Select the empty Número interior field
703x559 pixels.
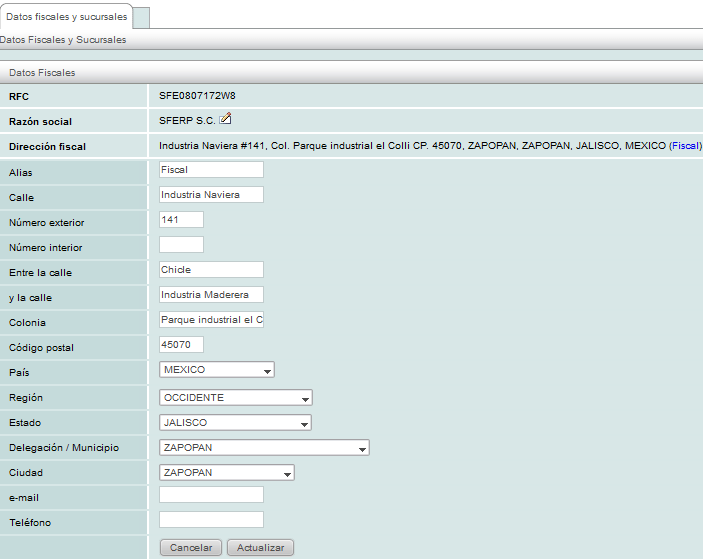(181, 245)
